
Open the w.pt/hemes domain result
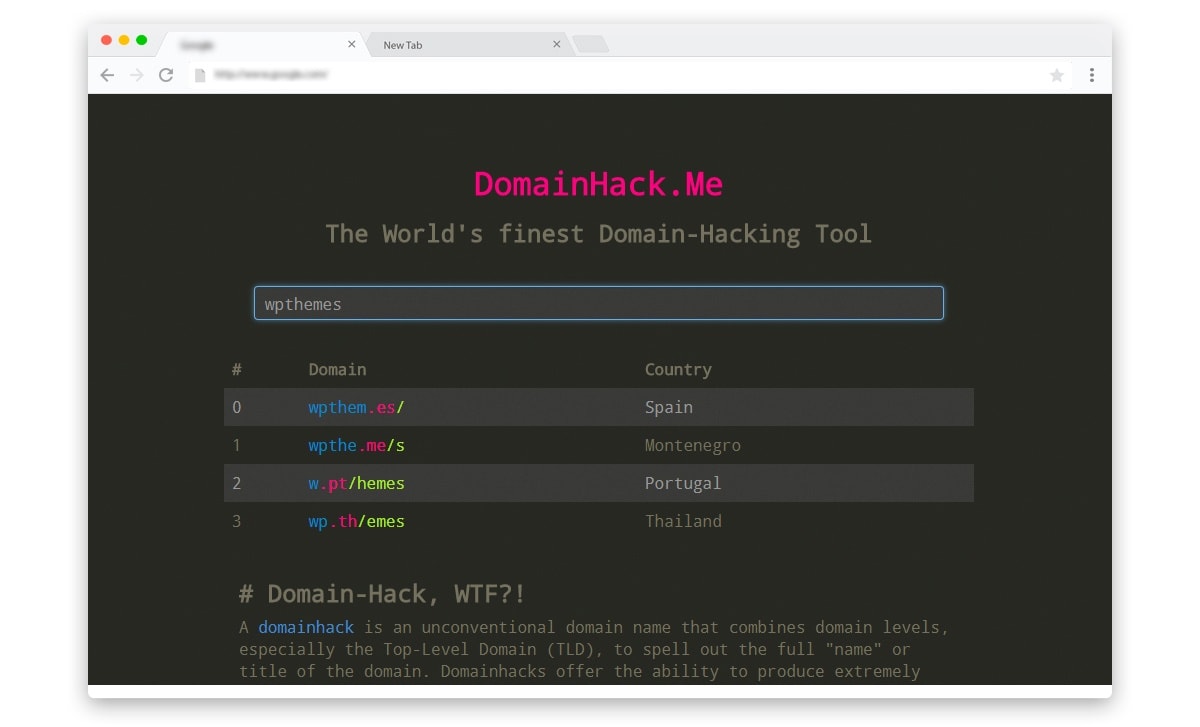click(x=356, y=483)
